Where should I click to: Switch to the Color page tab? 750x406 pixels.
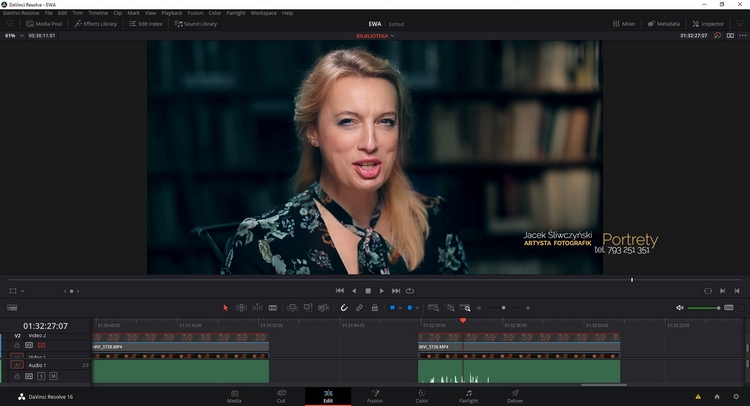click(x=421, y=396)
